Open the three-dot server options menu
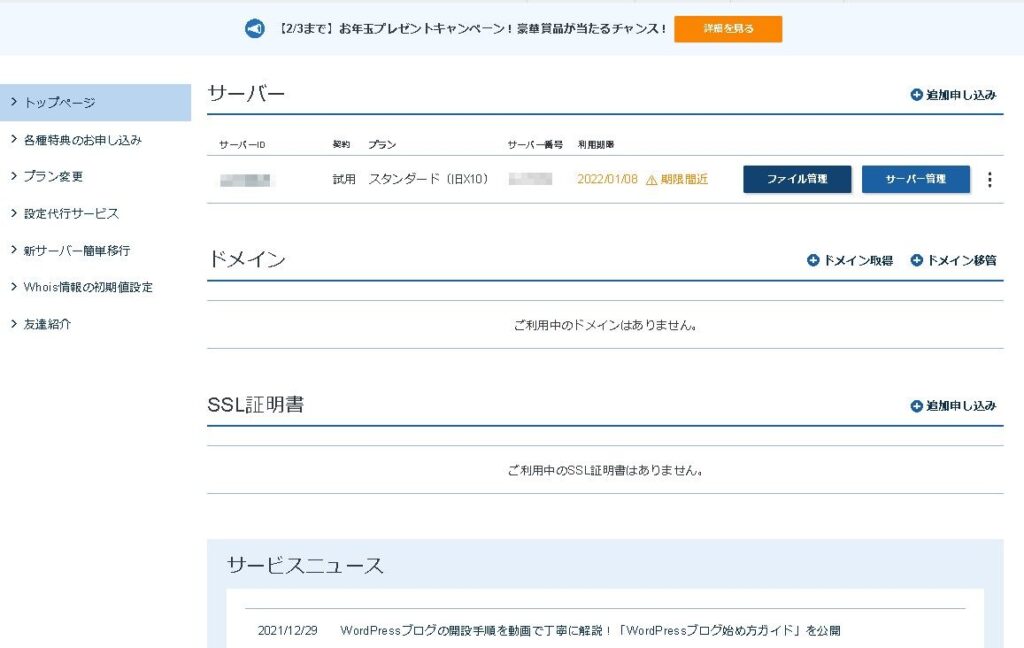Screen dimensions: 1024x648 (990, 180)
